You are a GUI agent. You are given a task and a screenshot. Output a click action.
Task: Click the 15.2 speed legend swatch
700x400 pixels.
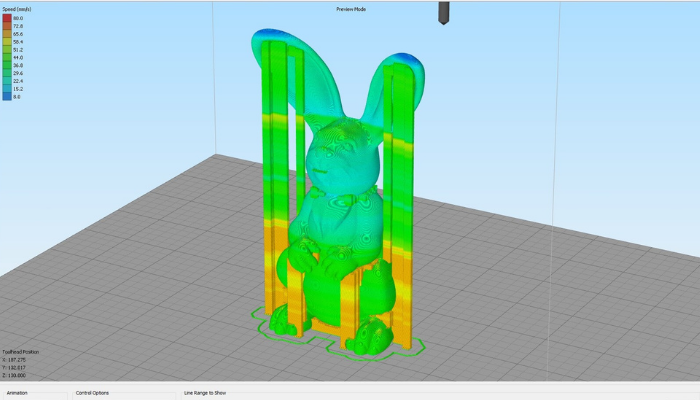pos(7,89)
